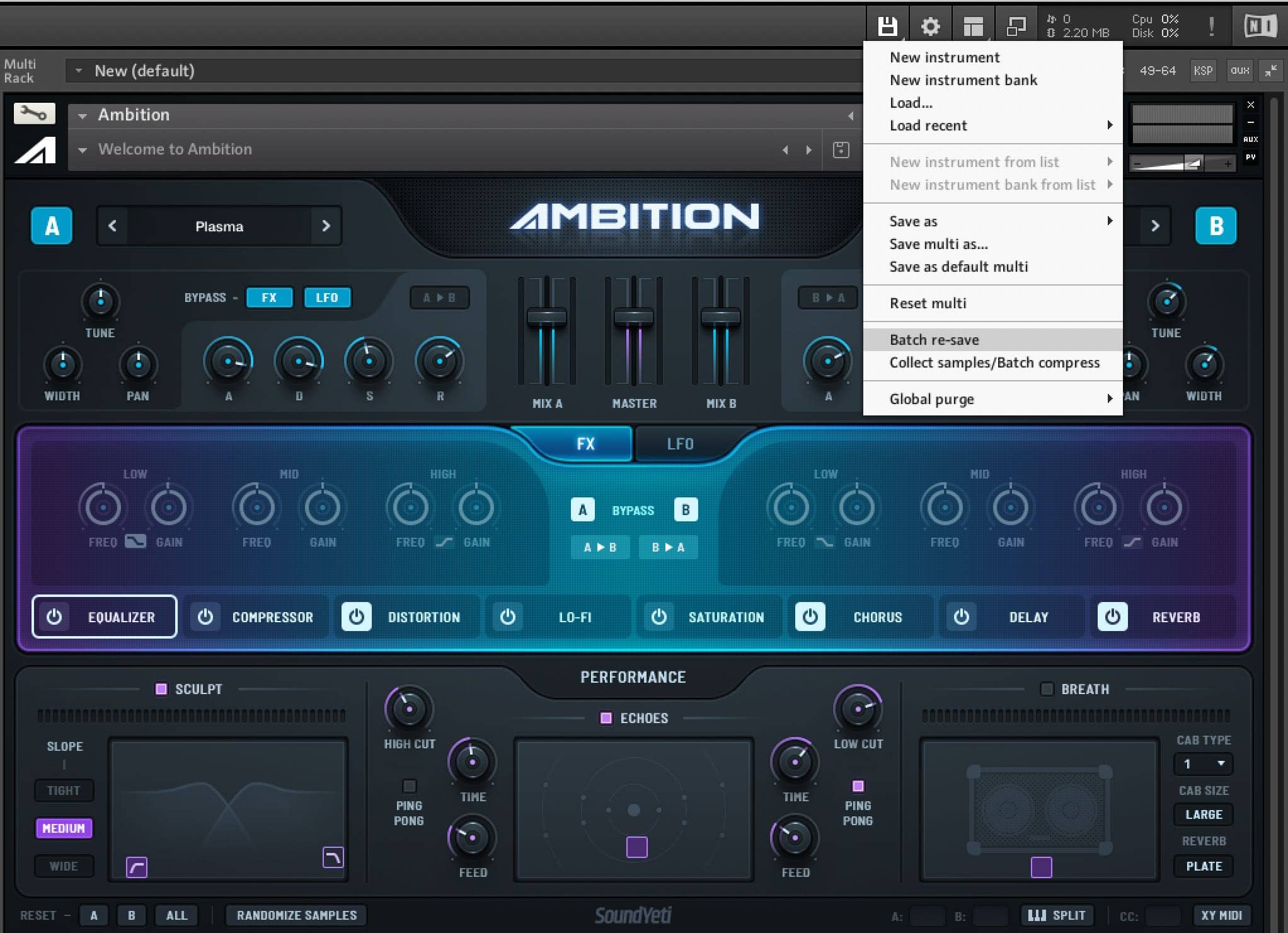Enable the Sculpt checkbox
This screenshot has width=1288, height=933.
[x=161, y=689]
